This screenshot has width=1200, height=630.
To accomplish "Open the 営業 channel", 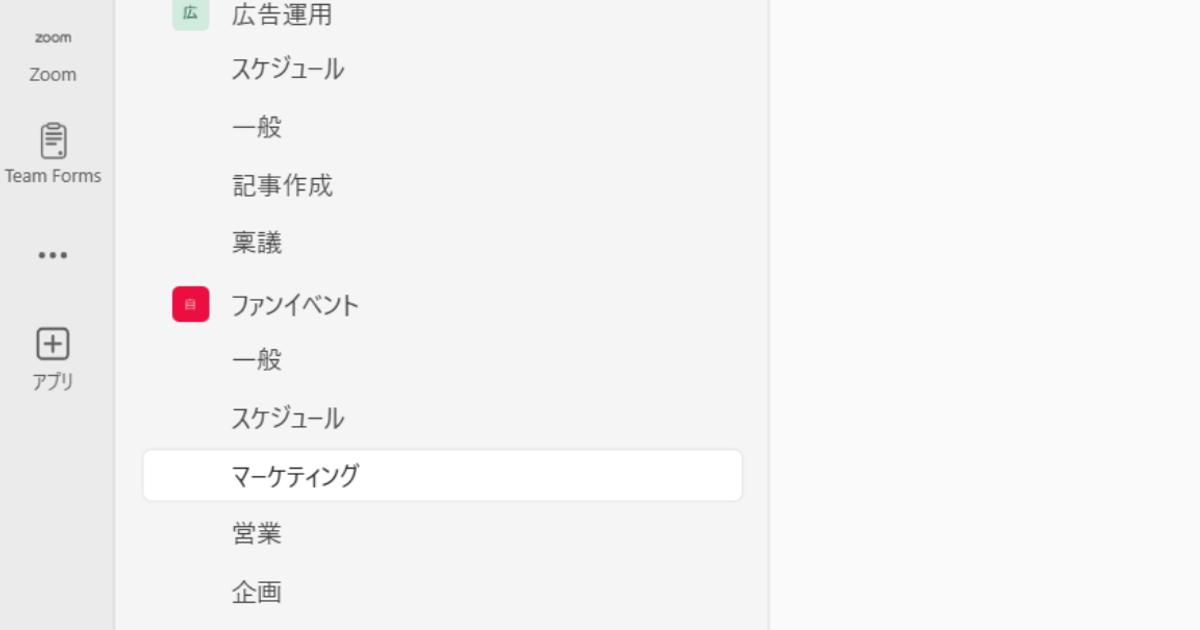I will click(x=256, y=534).
